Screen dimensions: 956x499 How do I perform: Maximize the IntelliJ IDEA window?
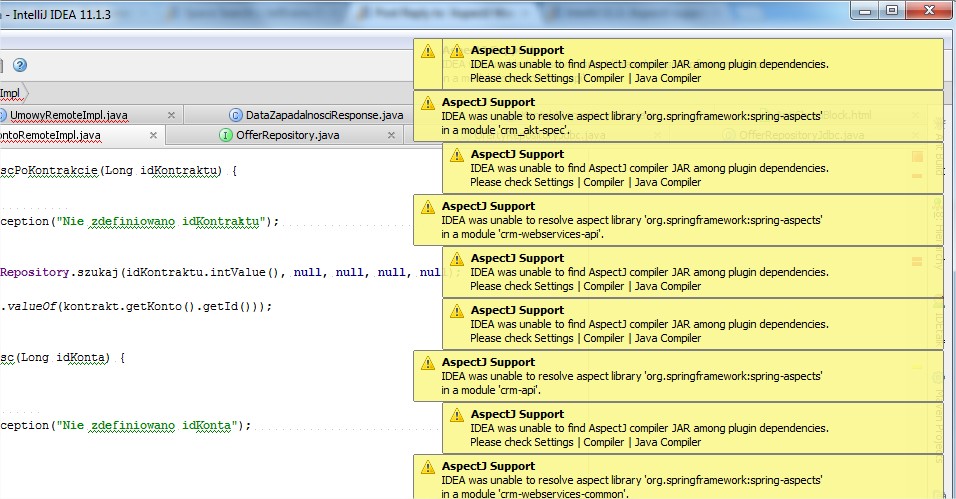tap(892, 10)
